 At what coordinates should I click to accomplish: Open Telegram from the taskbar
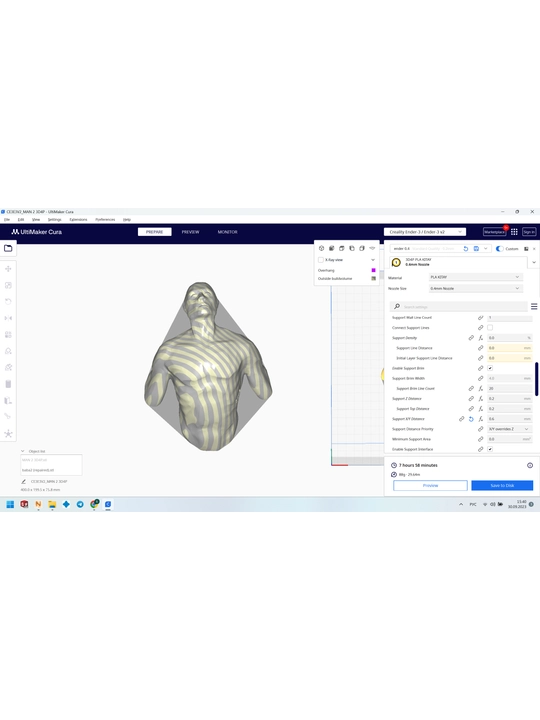(80, 504)
